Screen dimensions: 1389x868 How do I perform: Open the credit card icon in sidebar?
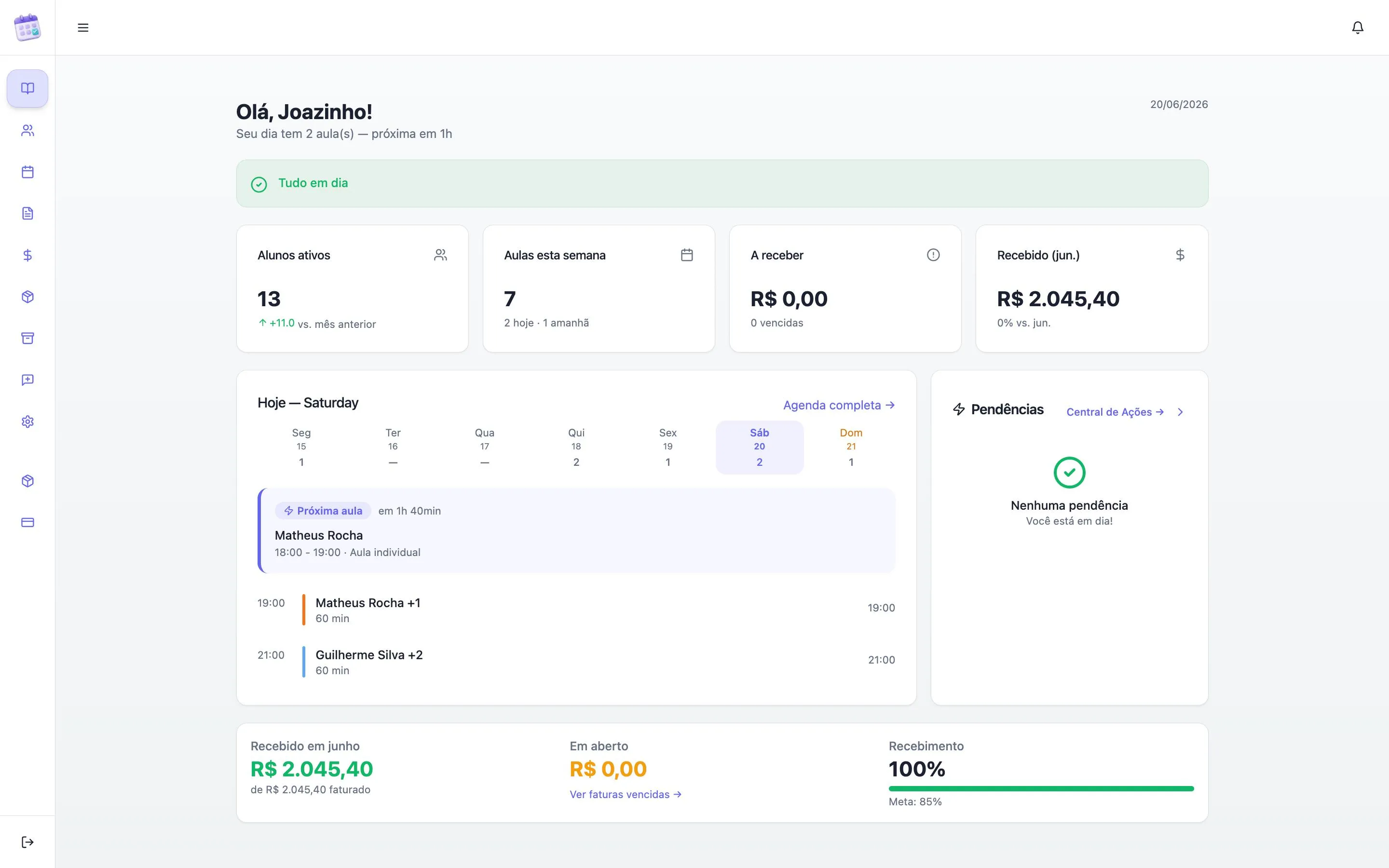pyautogui.click(x=27, y=522)
